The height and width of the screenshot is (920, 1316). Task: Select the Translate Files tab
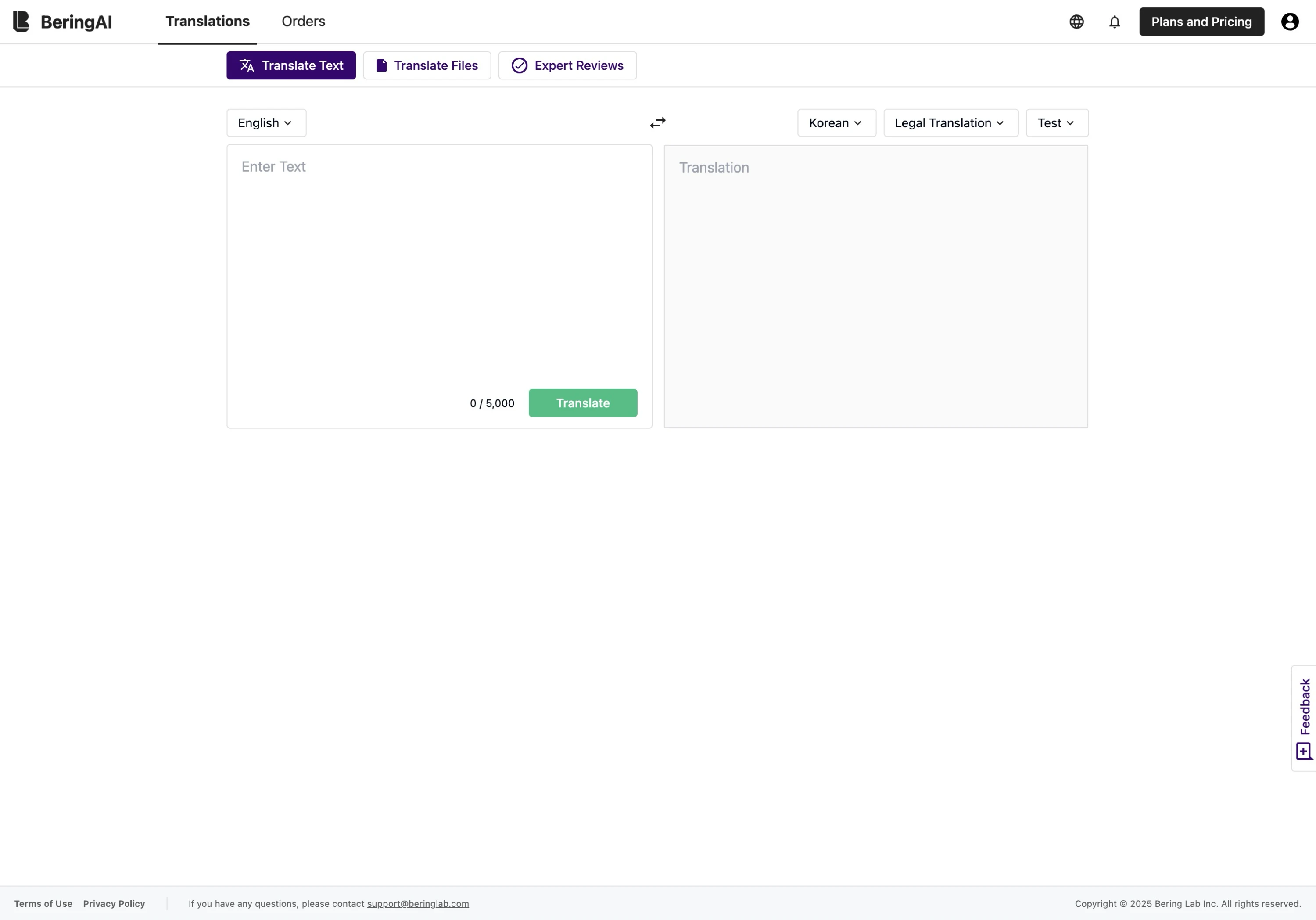(427, 65)
